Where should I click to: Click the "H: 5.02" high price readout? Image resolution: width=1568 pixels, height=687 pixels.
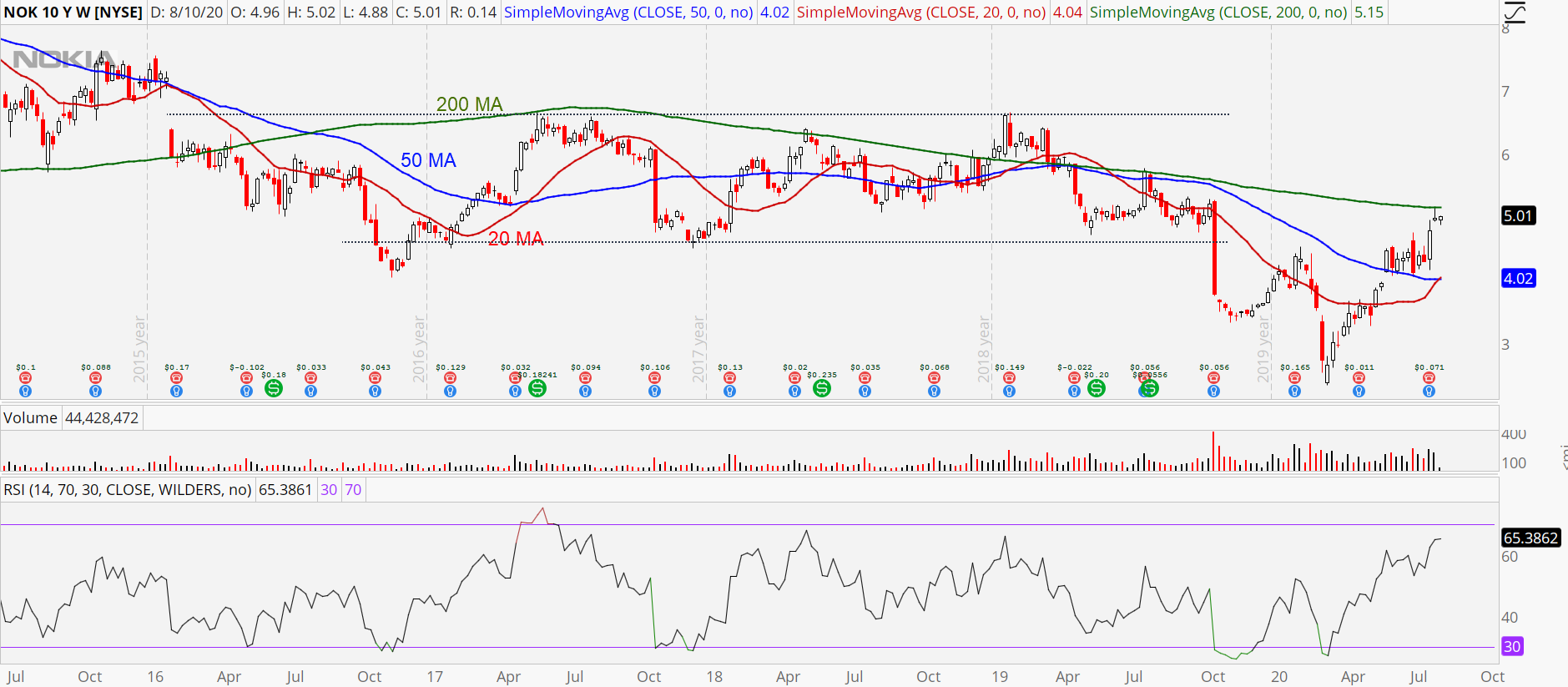pos(311,13)
